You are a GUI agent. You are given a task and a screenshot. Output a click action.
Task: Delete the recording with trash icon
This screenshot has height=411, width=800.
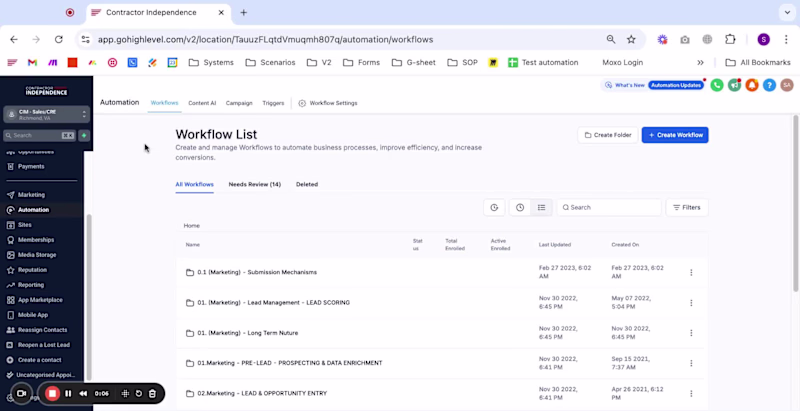click(x=152, y=394)
